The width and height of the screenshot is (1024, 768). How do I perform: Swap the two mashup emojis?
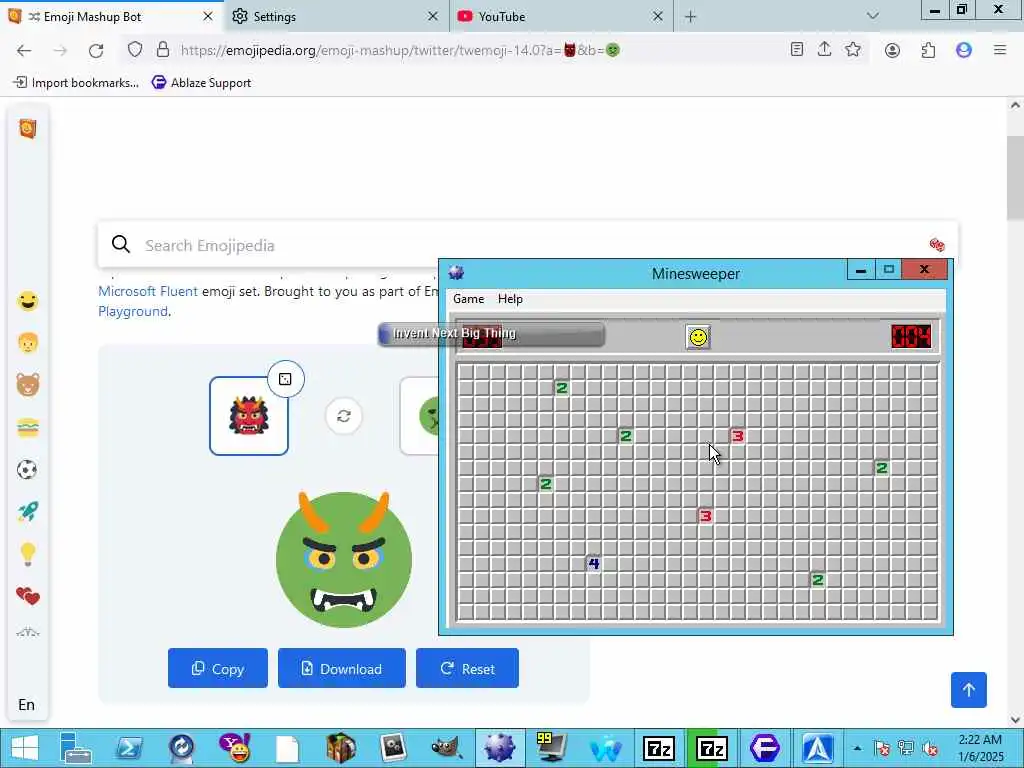click(344, 416)
